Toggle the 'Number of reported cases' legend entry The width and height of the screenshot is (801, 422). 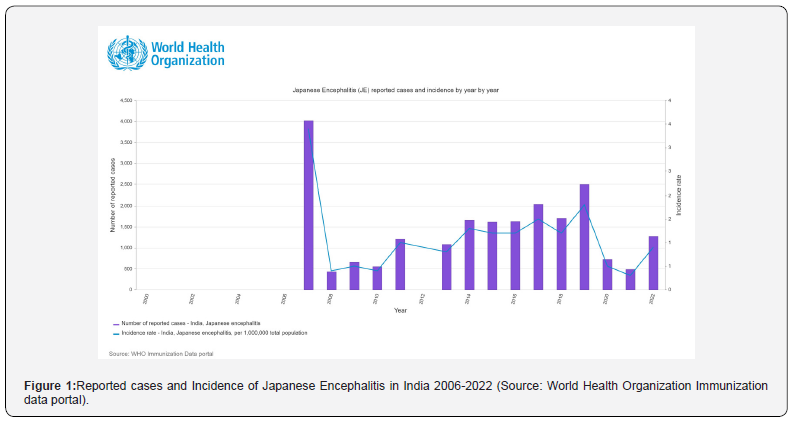click(186, 323)
